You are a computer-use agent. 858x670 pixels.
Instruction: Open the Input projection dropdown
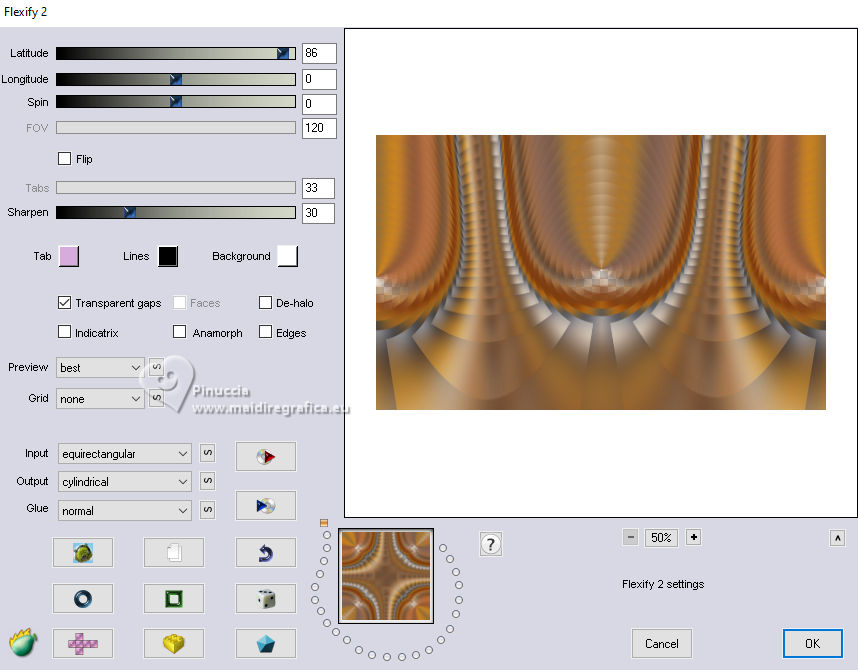[x=125, y=454]
